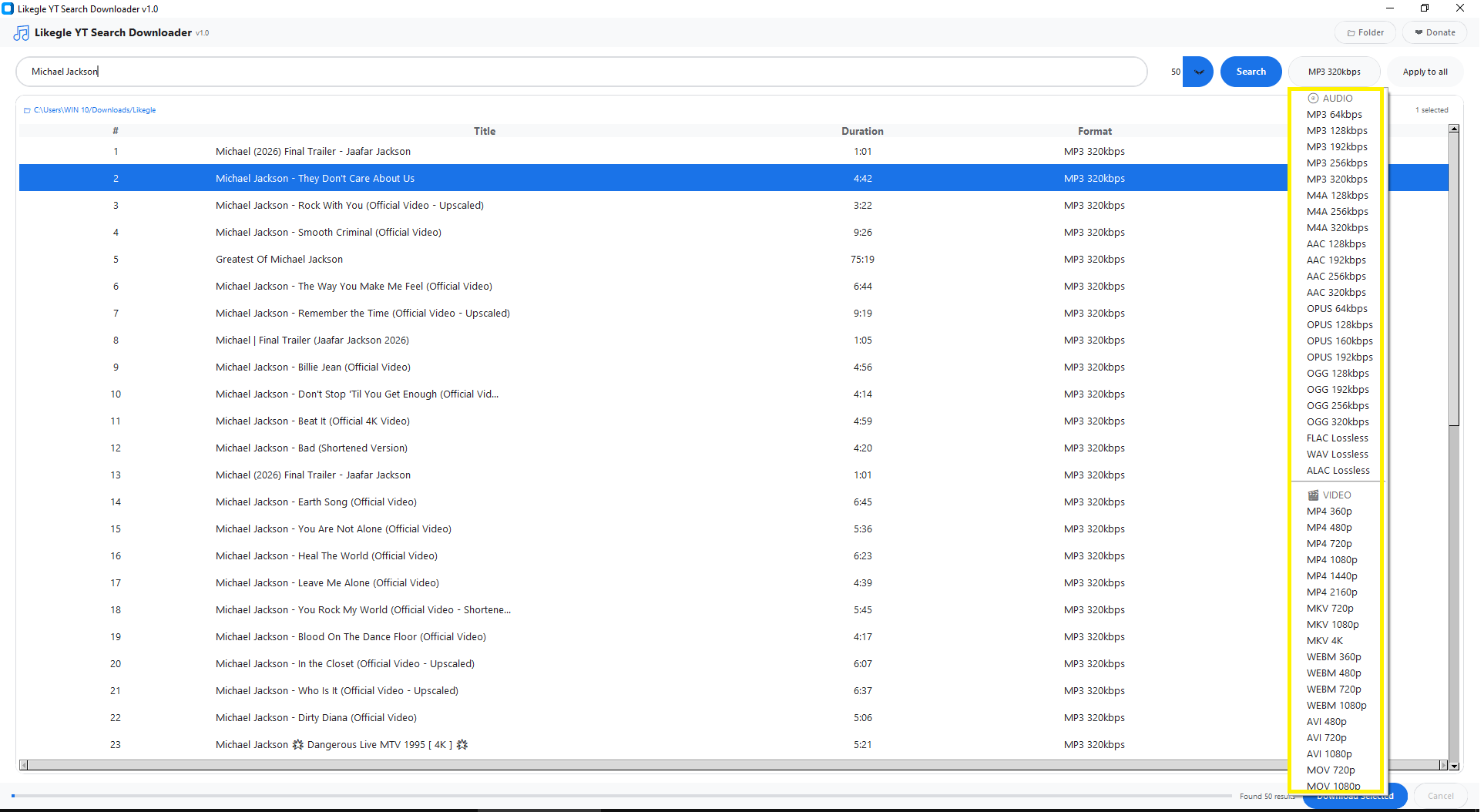
Task: Click the folder icon beside the Likegle download path
Action: point(27,109)
